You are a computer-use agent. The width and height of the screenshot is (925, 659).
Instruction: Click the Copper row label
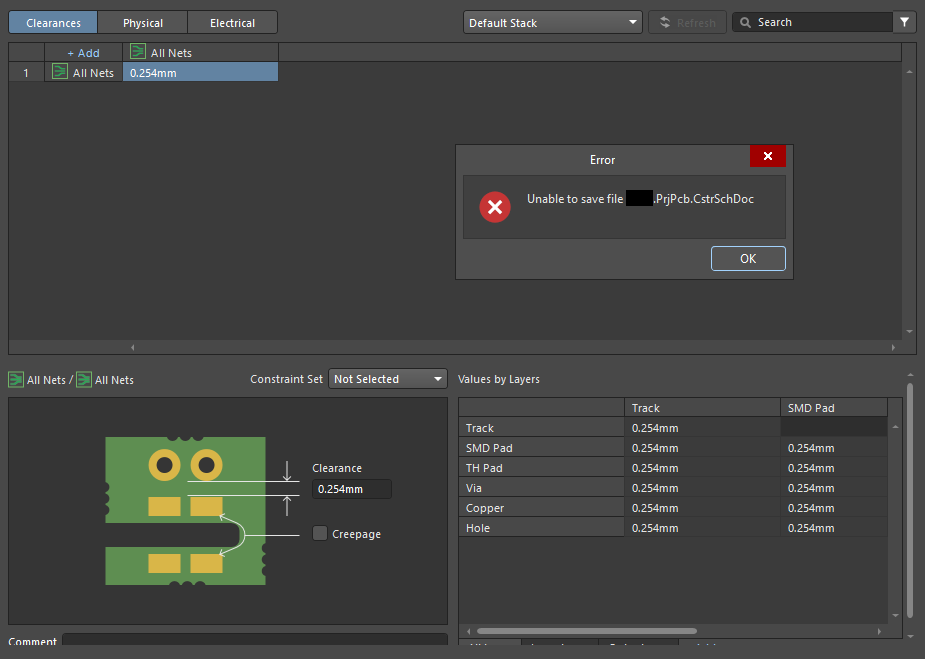click(x=541, y=508)
